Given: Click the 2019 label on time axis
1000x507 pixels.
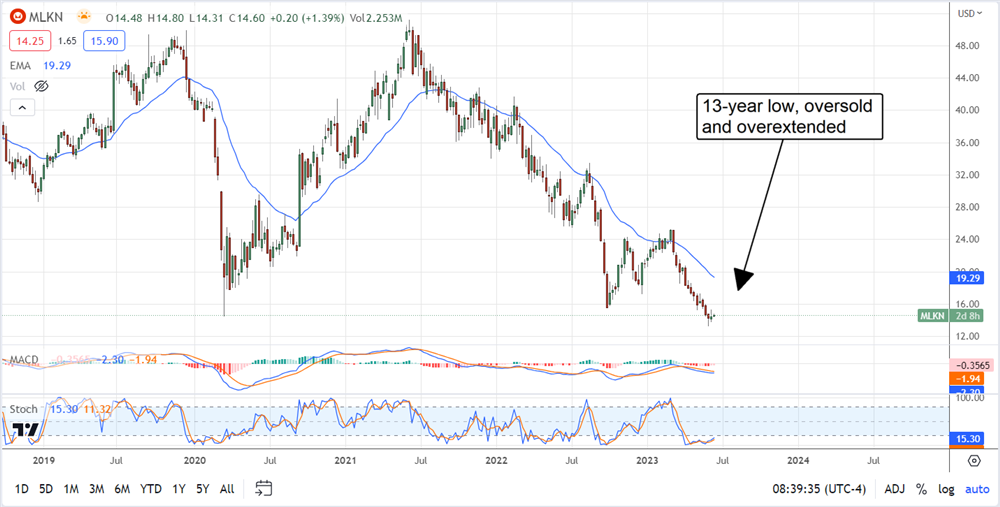Looking at the screenshot, I should 43,460.
